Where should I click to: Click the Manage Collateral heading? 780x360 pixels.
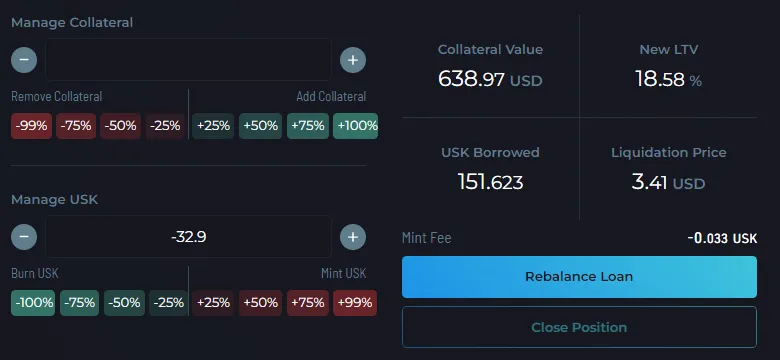tap(72, 23)
